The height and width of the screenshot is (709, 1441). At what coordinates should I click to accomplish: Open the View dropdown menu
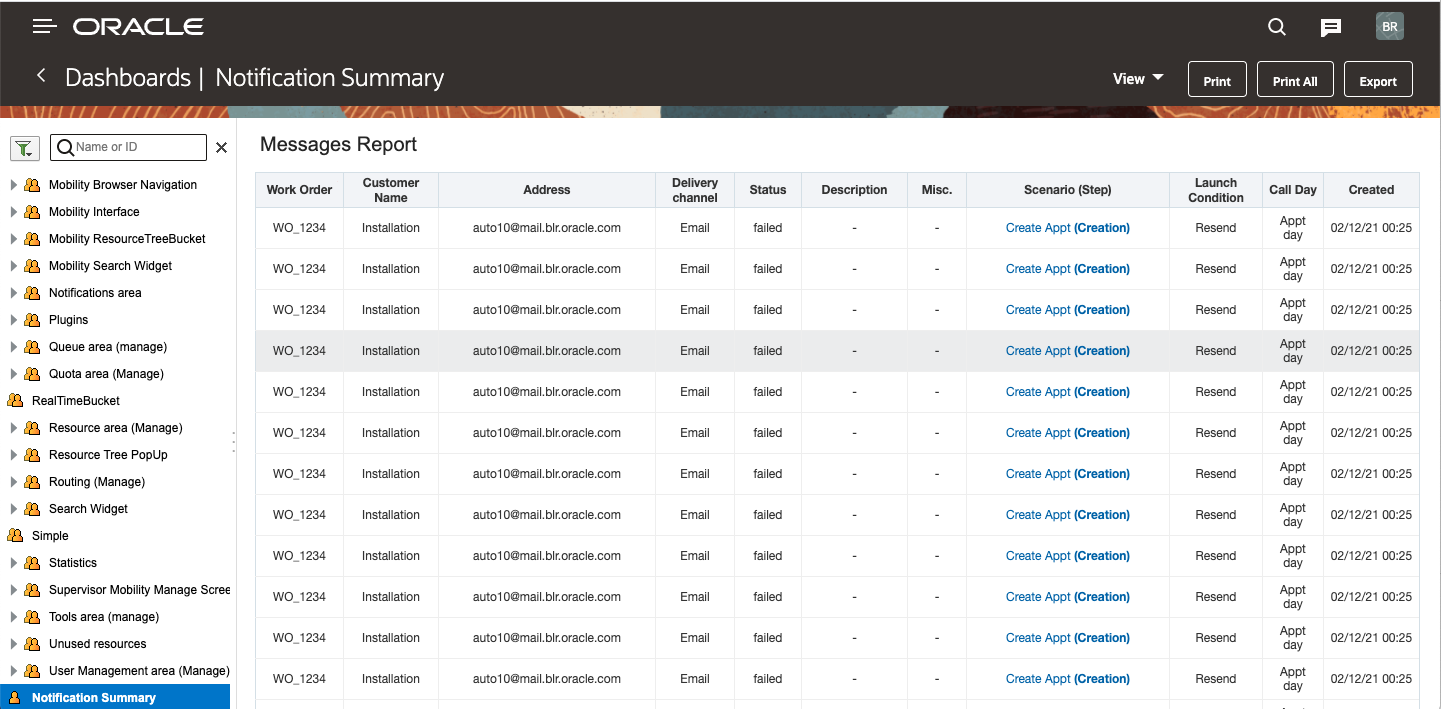tap(1138, 79)
